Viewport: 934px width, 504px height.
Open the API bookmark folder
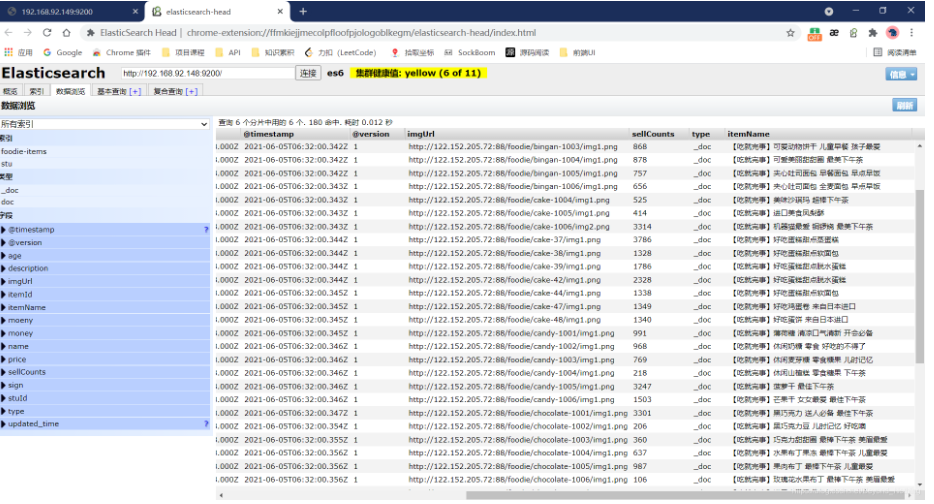228,52
